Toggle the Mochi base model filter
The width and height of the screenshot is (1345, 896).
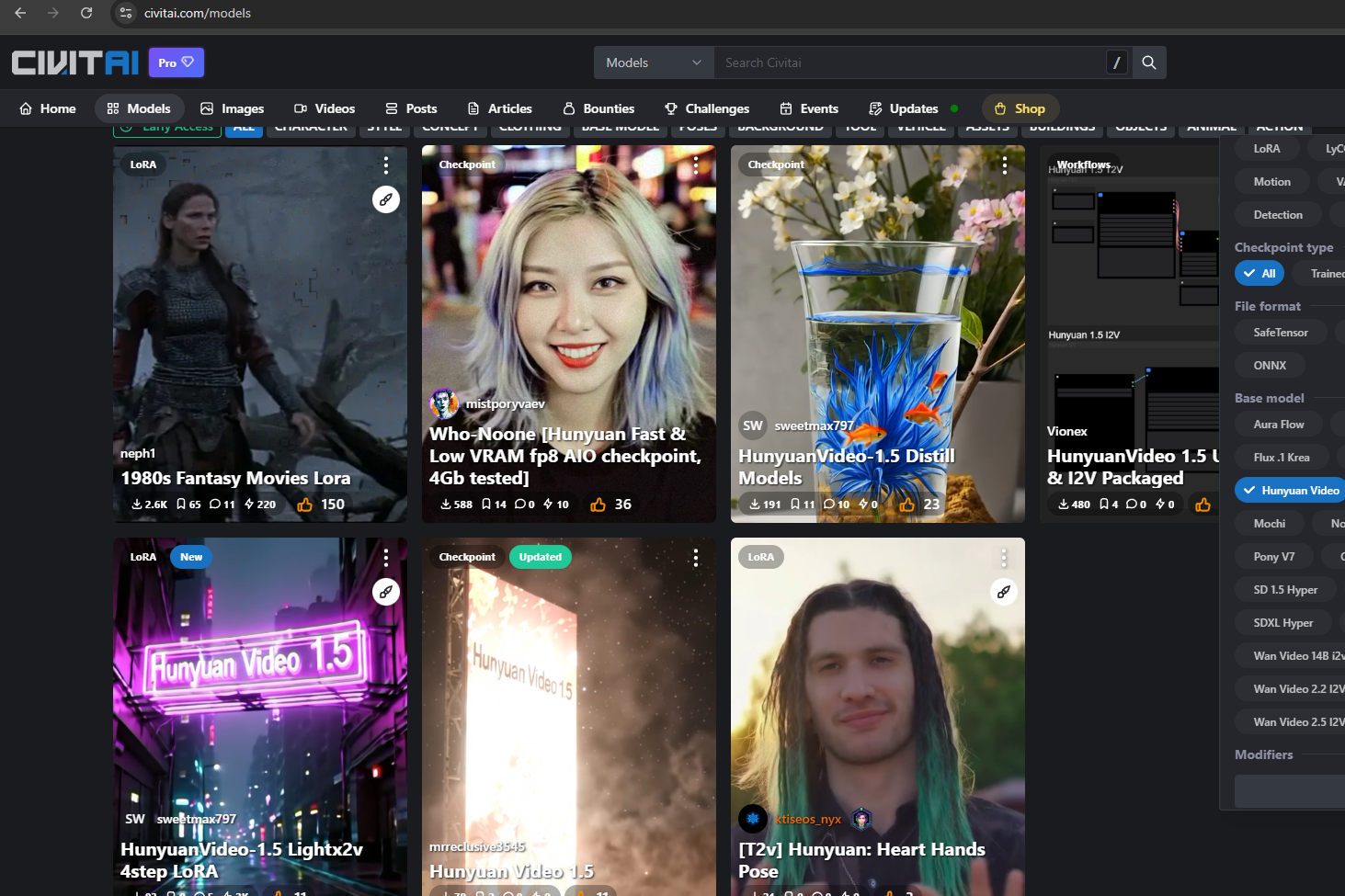1270,524
